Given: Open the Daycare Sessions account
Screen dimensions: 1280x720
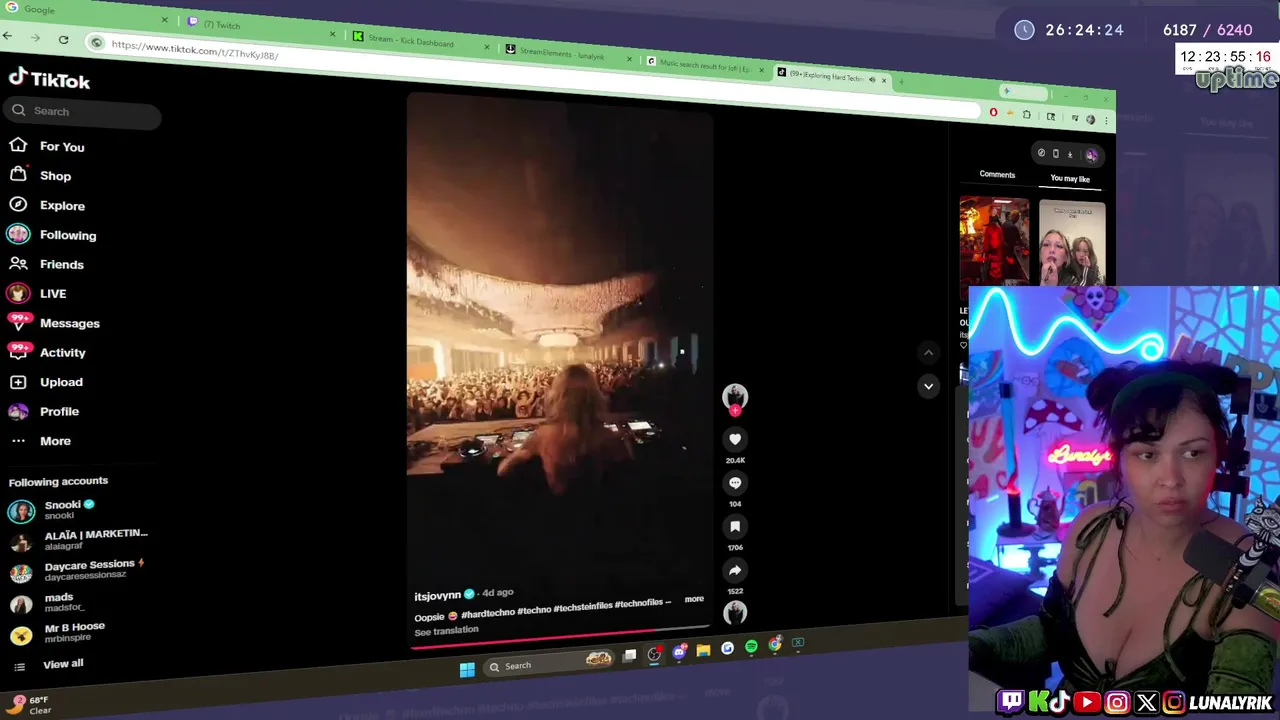Looking at the screenshot, I should click(x=76, y=570).
